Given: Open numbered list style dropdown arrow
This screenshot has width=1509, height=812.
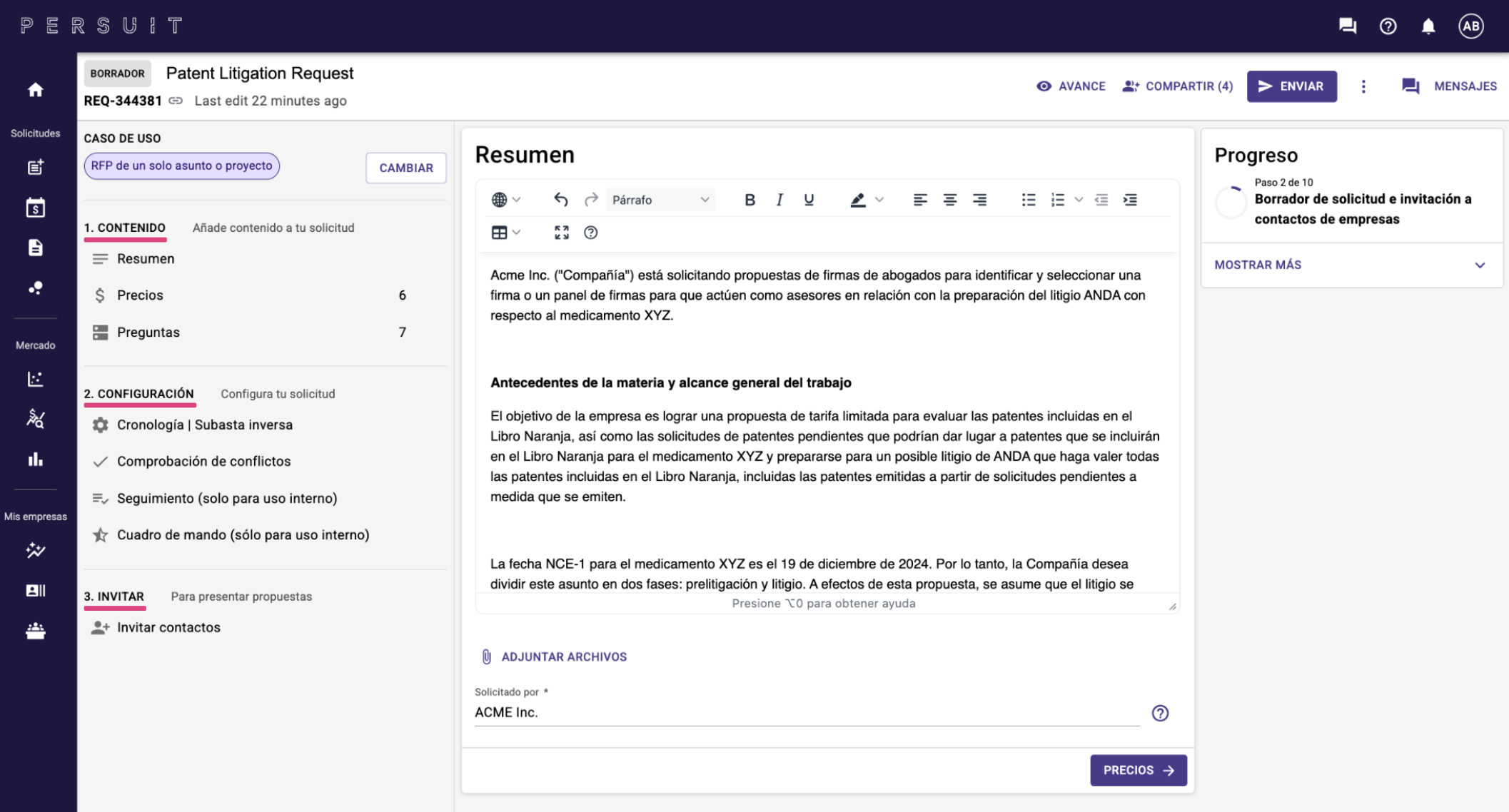Looking at the screenshot, I should pos(1079,200).
